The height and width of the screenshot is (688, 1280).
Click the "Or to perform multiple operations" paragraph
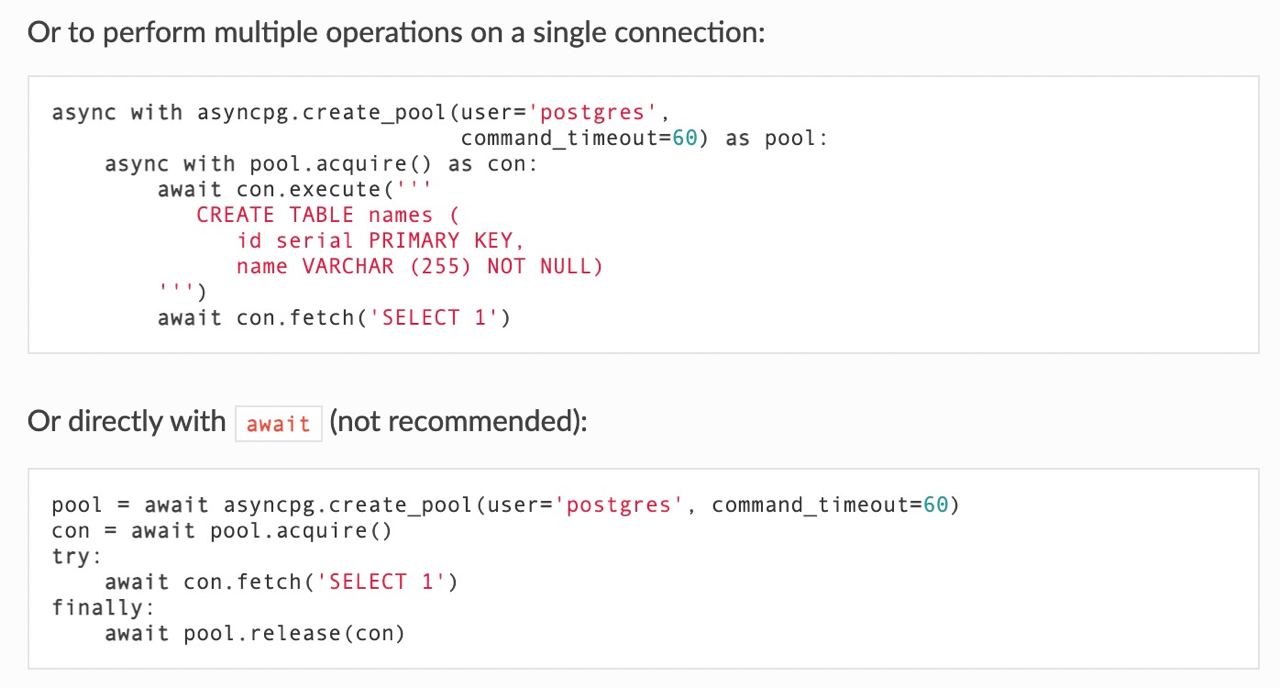(x=396, y=33)
